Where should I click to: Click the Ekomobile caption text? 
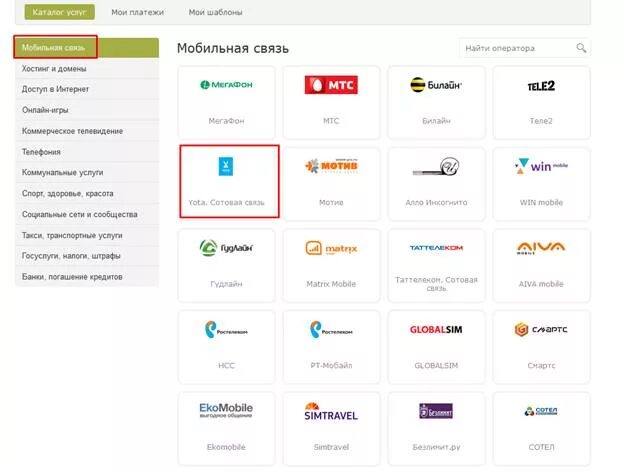pos(226,447)
